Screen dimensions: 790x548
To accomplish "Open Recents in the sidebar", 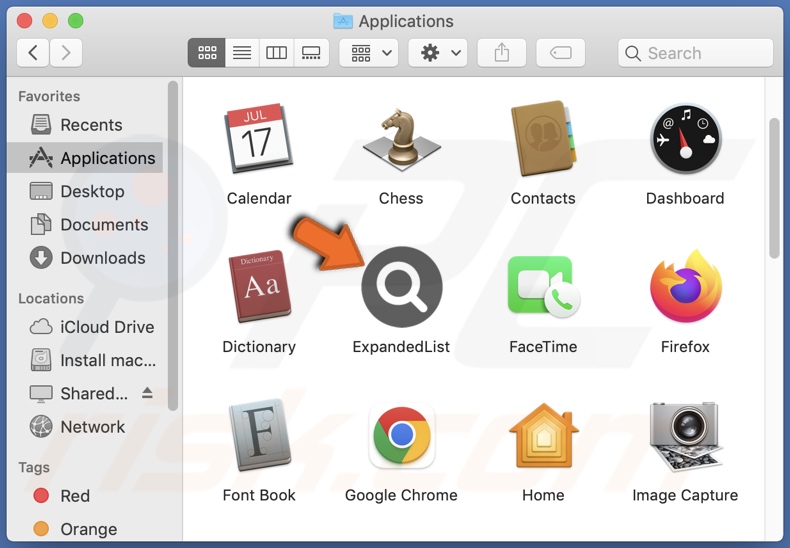I will [x=85, y=125].
